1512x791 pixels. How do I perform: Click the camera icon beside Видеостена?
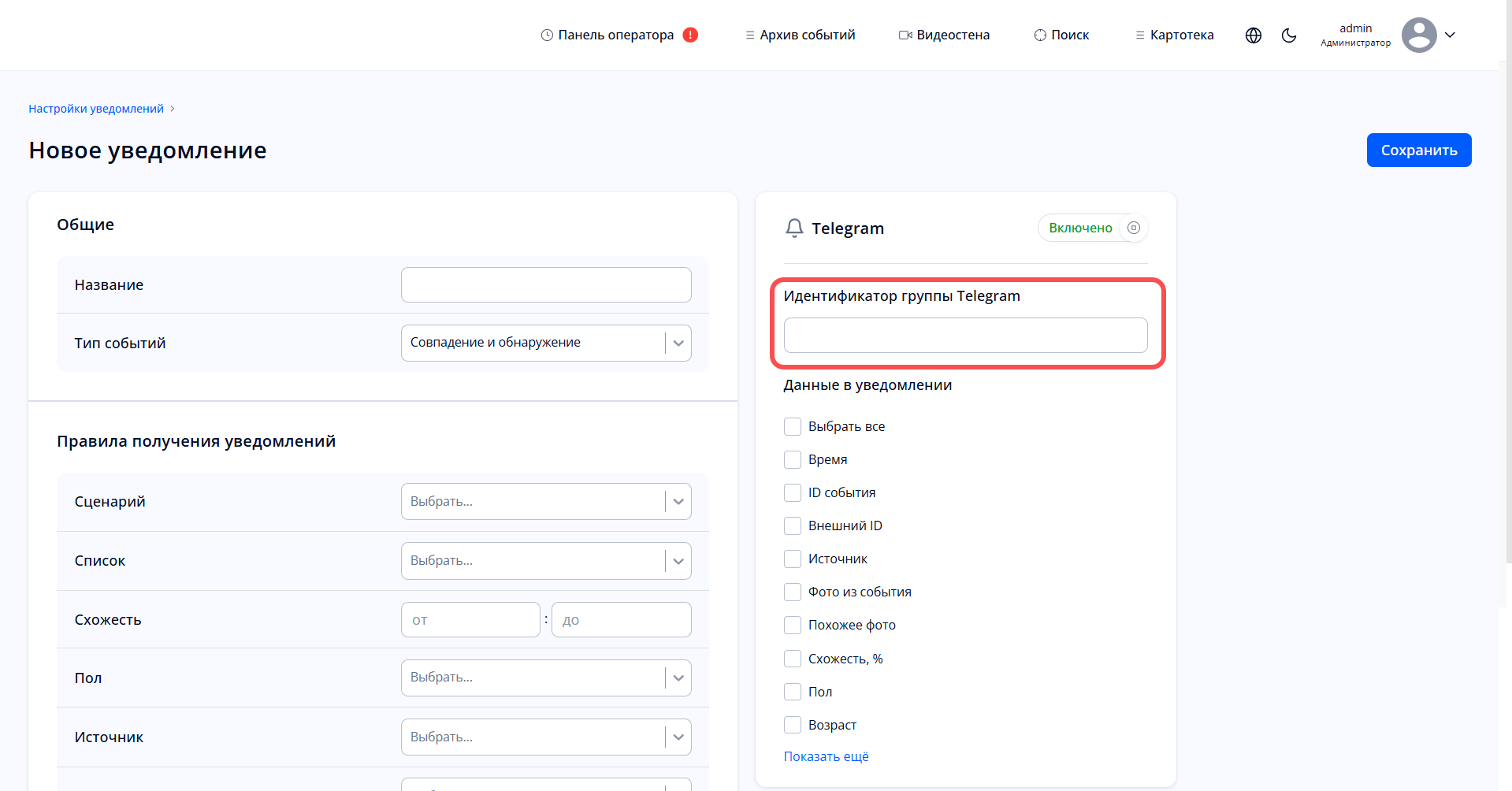tap(904, 35)
